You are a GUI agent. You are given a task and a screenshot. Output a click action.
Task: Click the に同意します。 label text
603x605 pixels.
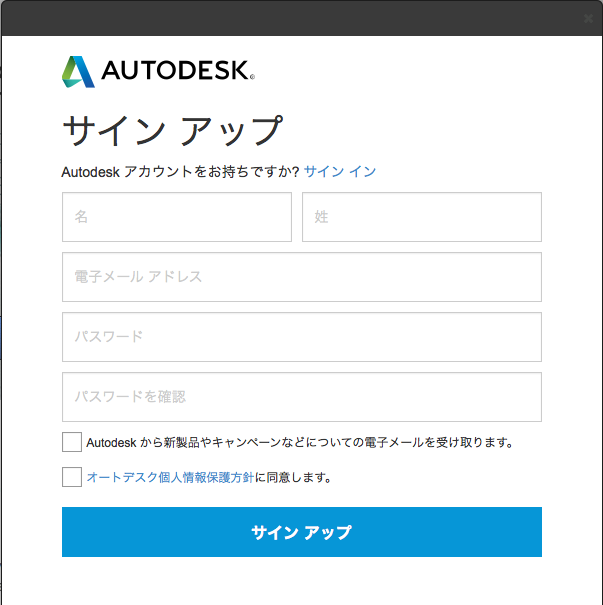tap(293, 478)
